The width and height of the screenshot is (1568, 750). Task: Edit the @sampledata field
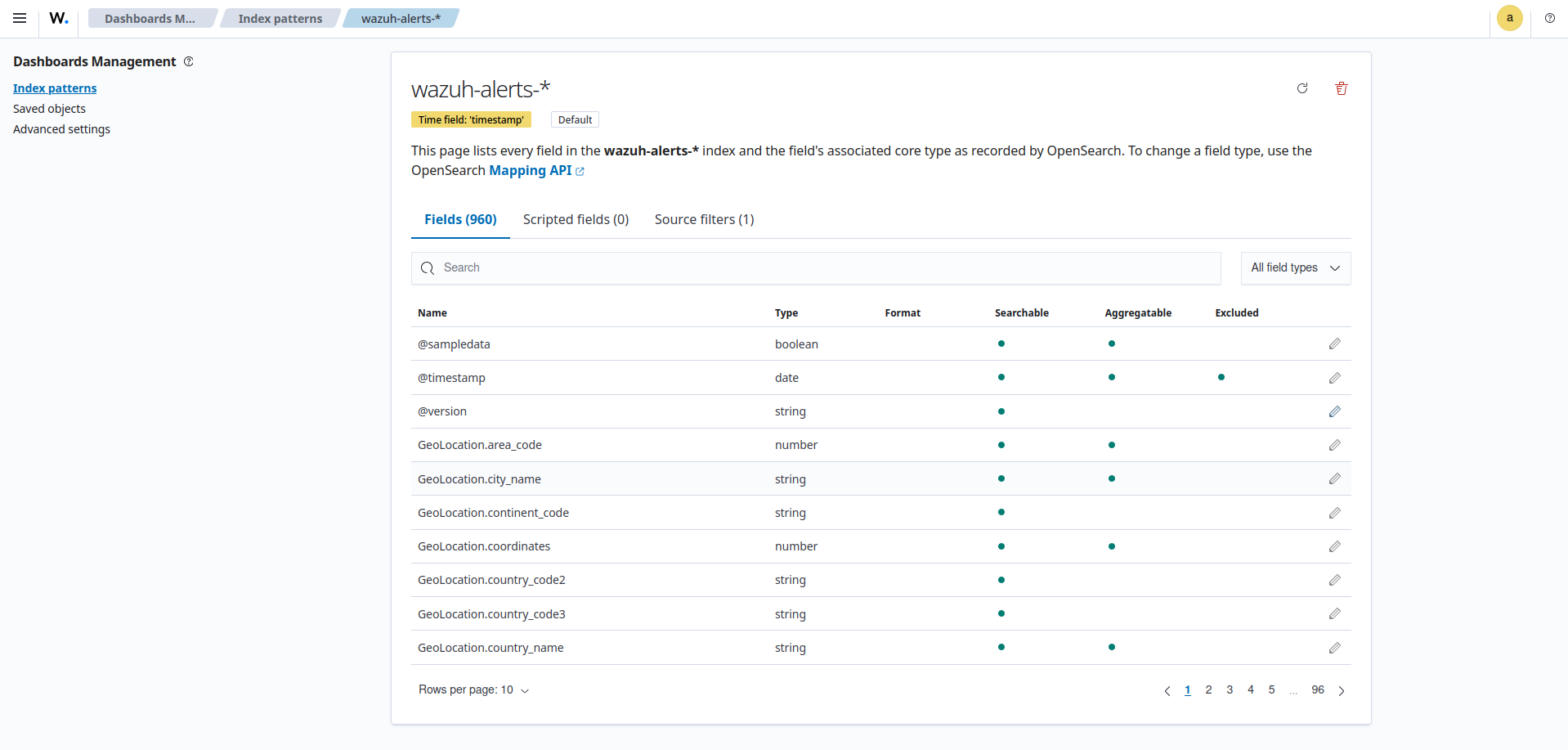point(1334,344)
